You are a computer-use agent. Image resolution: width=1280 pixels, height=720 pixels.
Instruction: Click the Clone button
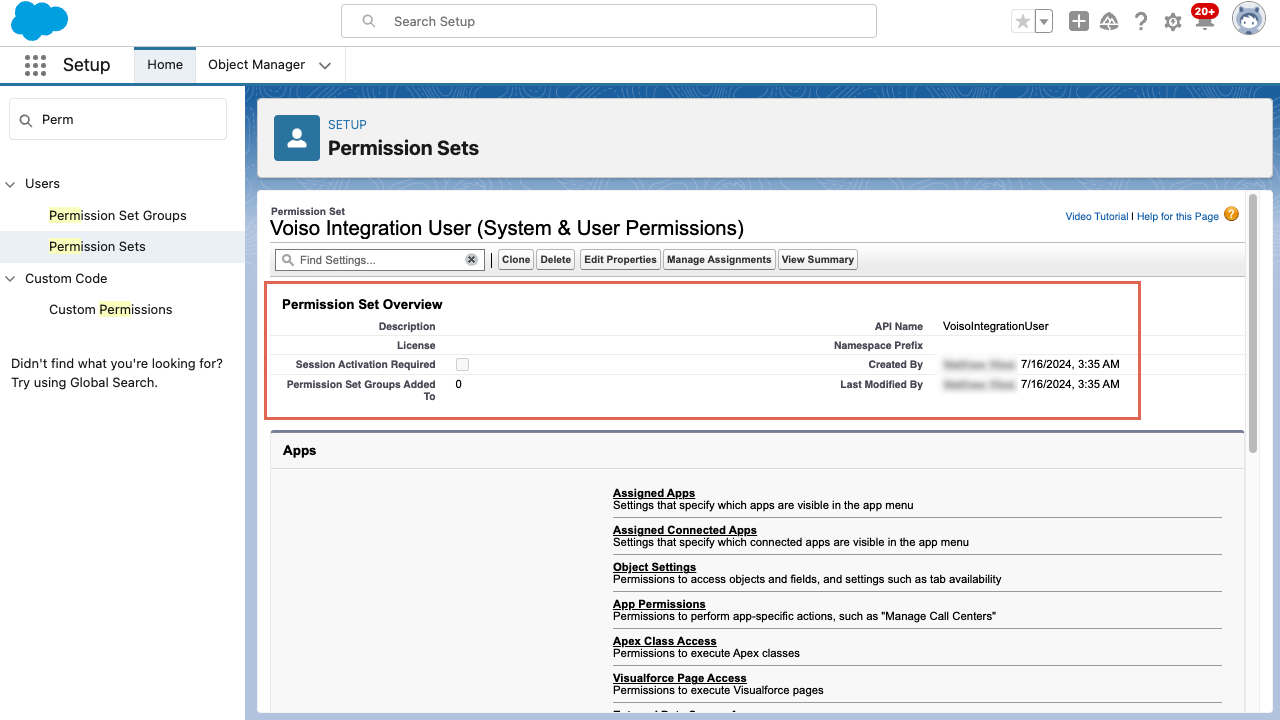[x=516, y=260]
